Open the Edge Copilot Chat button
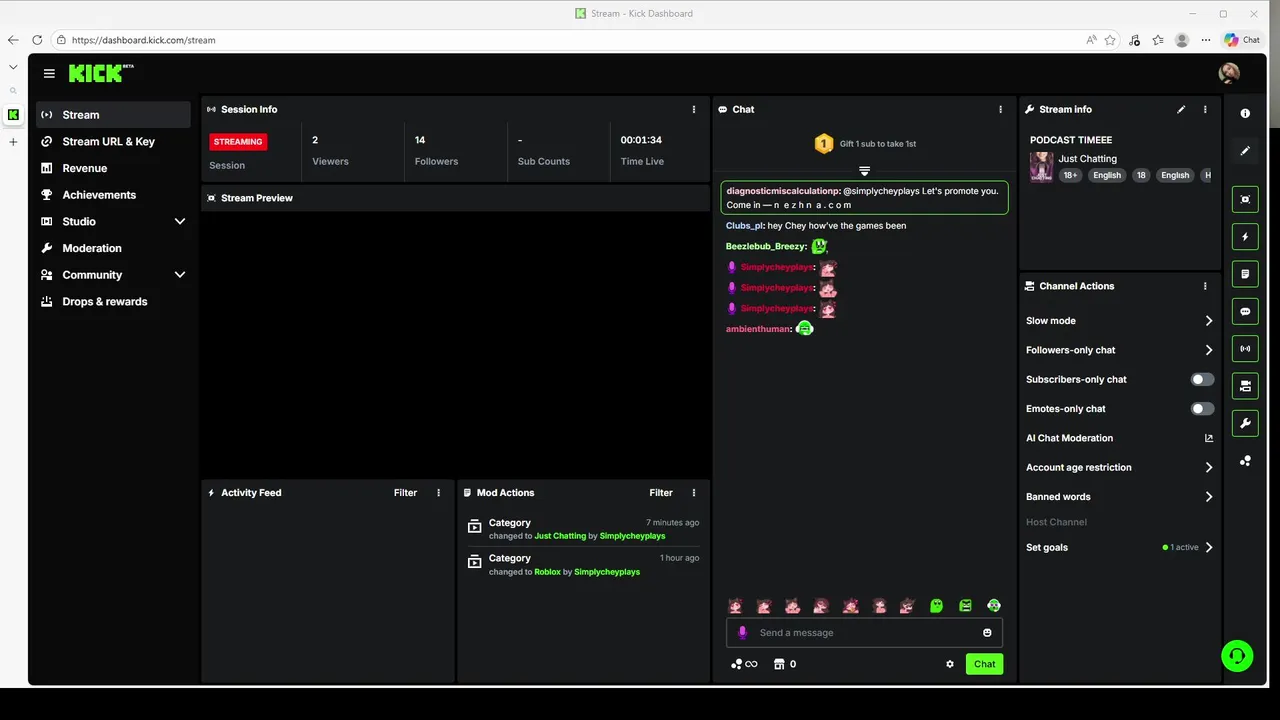Viewport: 1280px width, 720px height. click(x=1242, y=40)
